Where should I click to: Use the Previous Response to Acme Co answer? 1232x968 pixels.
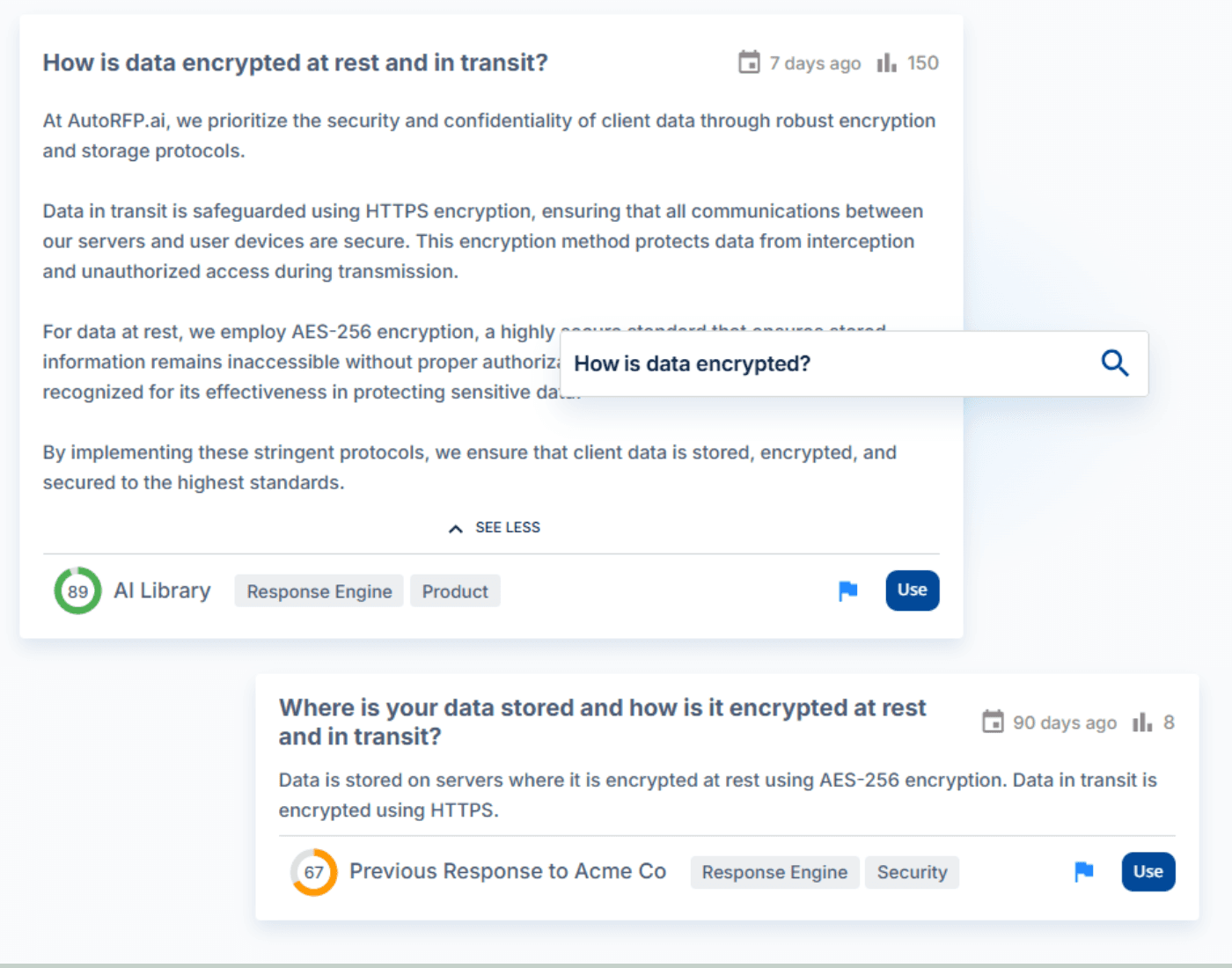1148,871
